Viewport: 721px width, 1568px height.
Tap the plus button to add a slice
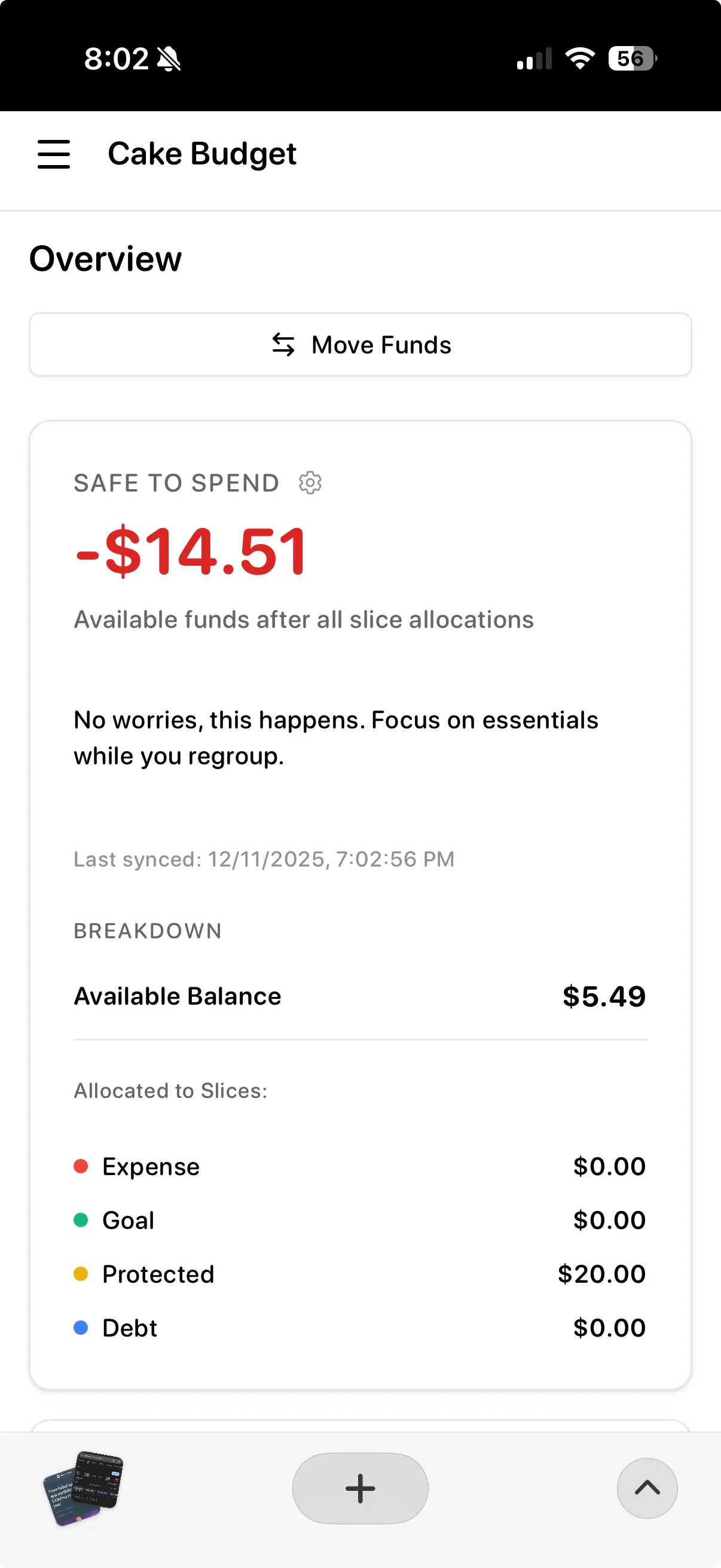360,1488
